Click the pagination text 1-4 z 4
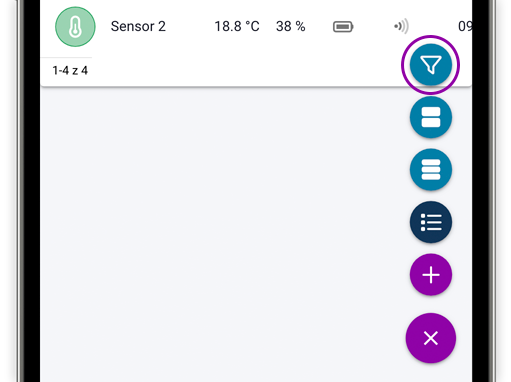 click(70, 70)
